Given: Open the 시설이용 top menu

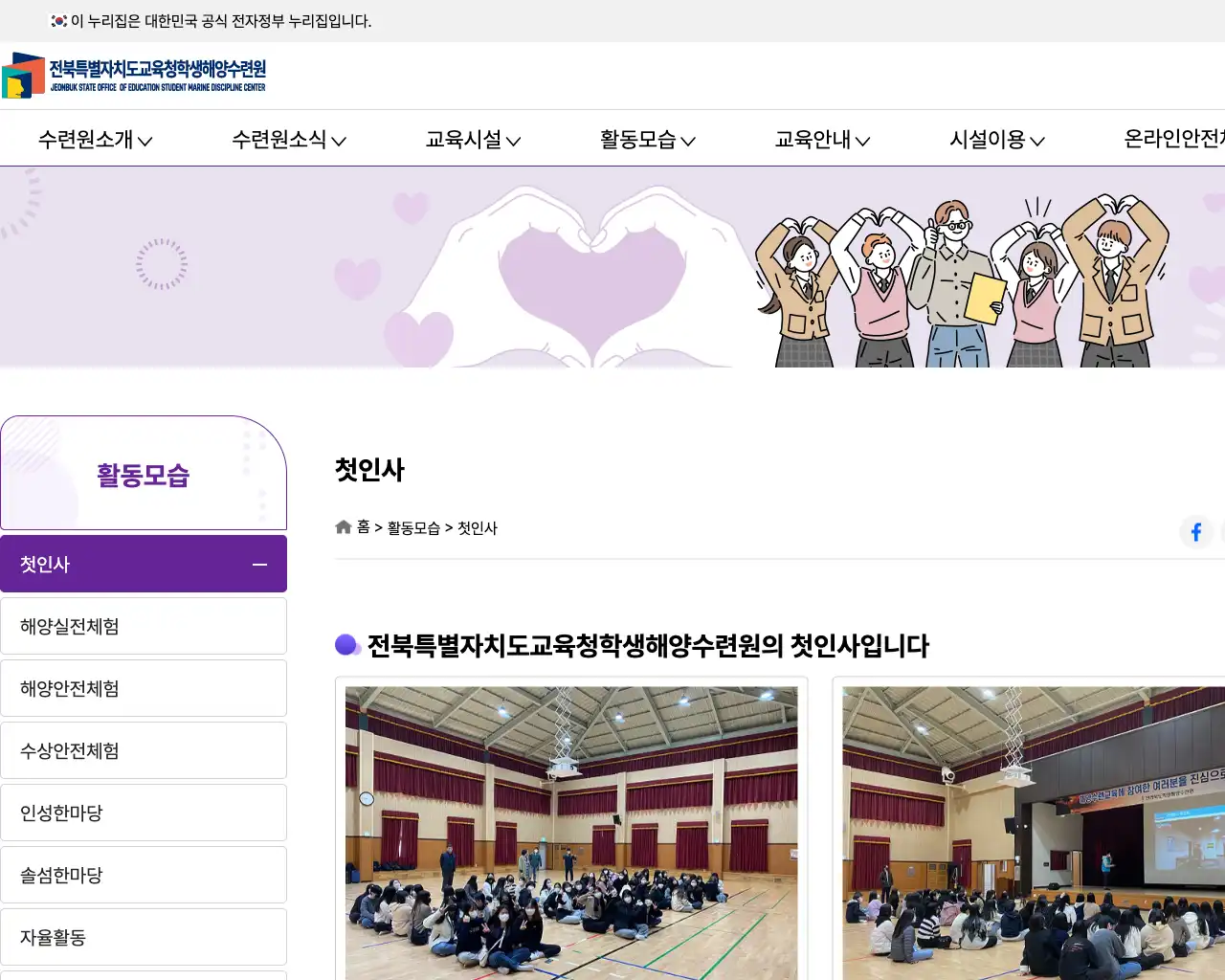Looking at the screenshot, I should tap(996, 140).
